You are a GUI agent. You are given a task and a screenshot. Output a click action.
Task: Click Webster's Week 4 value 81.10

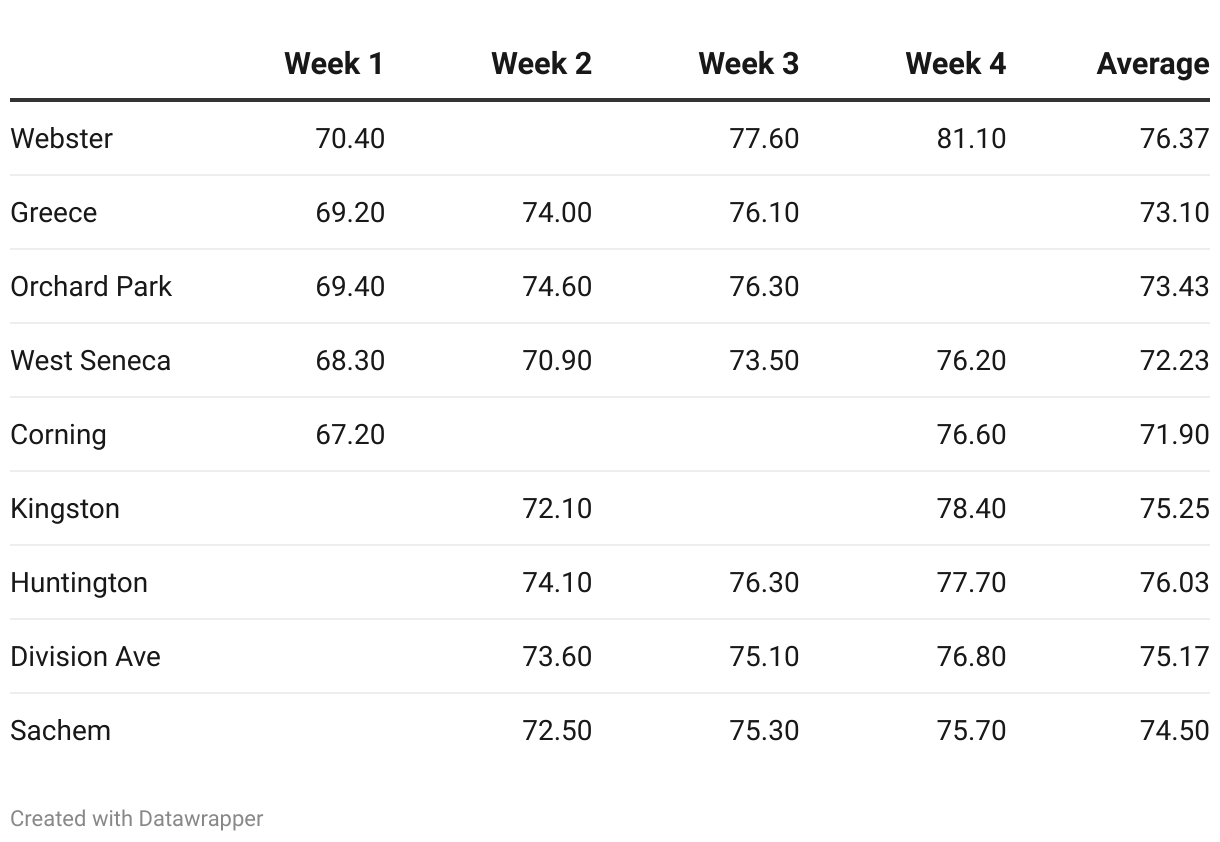click(x=971, y=138)
